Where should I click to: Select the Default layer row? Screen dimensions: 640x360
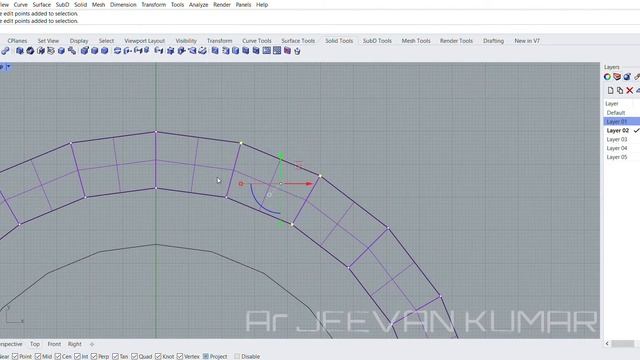[622, 113]
